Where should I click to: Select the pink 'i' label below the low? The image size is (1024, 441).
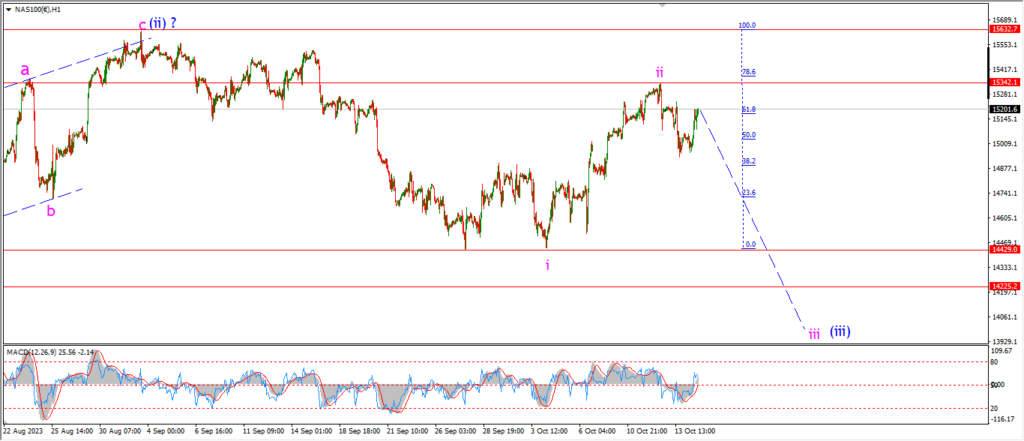point(547,265)
